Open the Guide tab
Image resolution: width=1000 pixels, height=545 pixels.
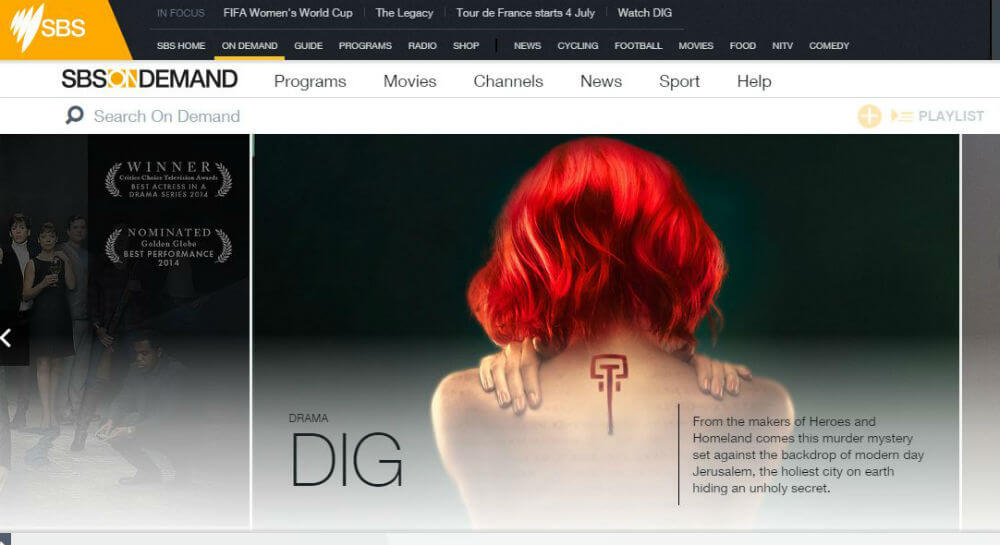[x=308, y=46]
